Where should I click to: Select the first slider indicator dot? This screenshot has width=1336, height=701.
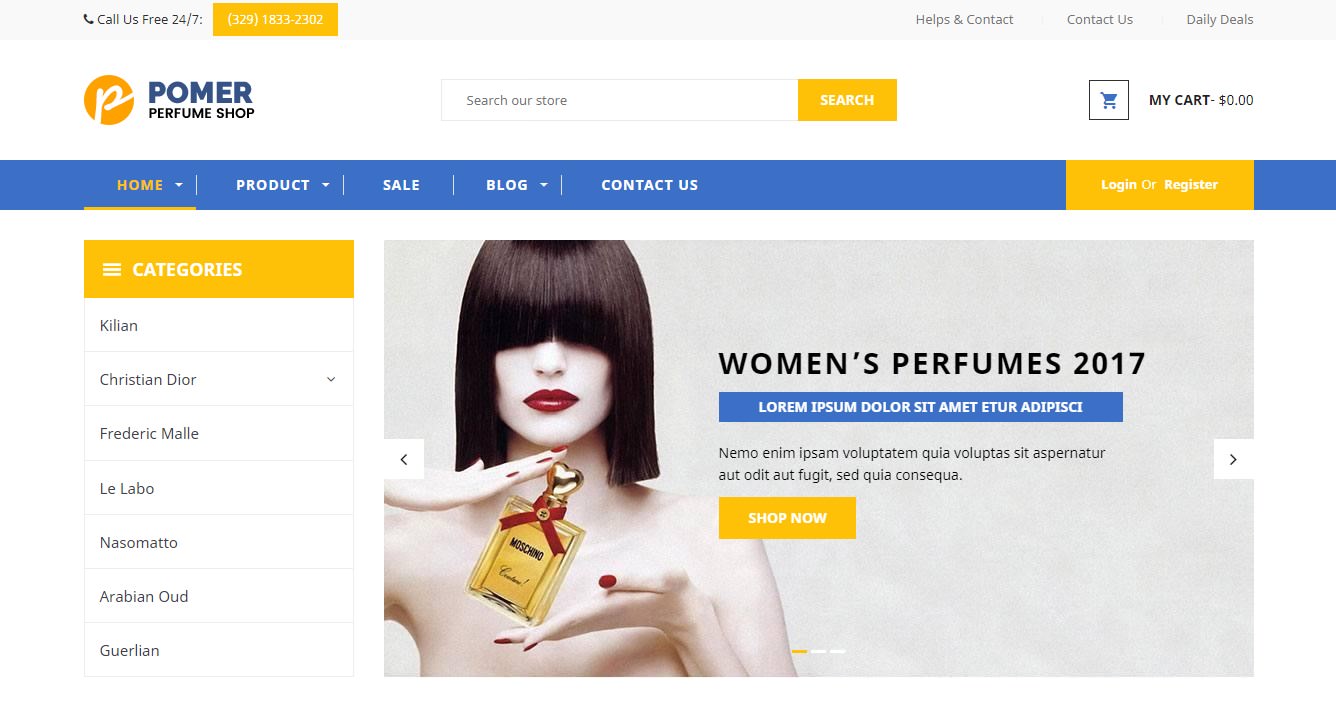point(799,651)
